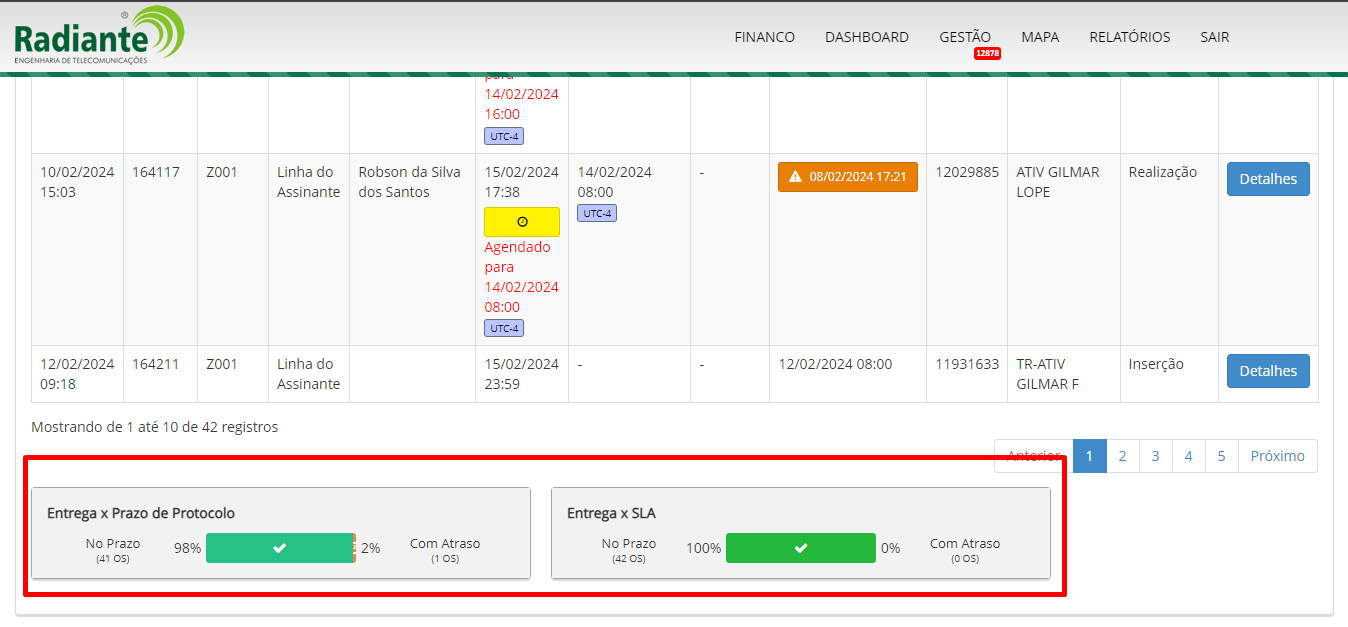Open Detalhes for order 164117
This screenshot has width=1348, height=627.
(x=1267, y=179)
